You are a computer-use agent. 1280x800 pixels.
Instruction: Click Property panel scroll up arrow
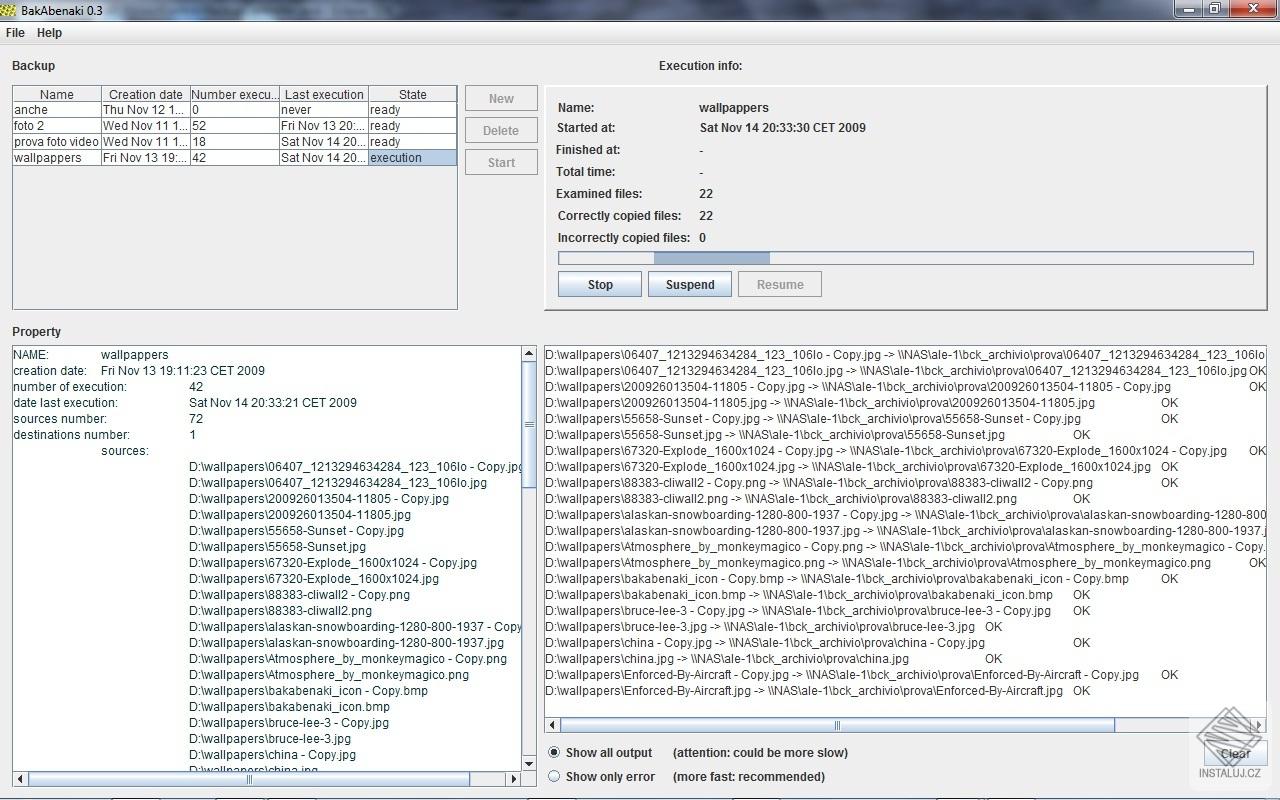pyautogui.click(x=529, y=354)
